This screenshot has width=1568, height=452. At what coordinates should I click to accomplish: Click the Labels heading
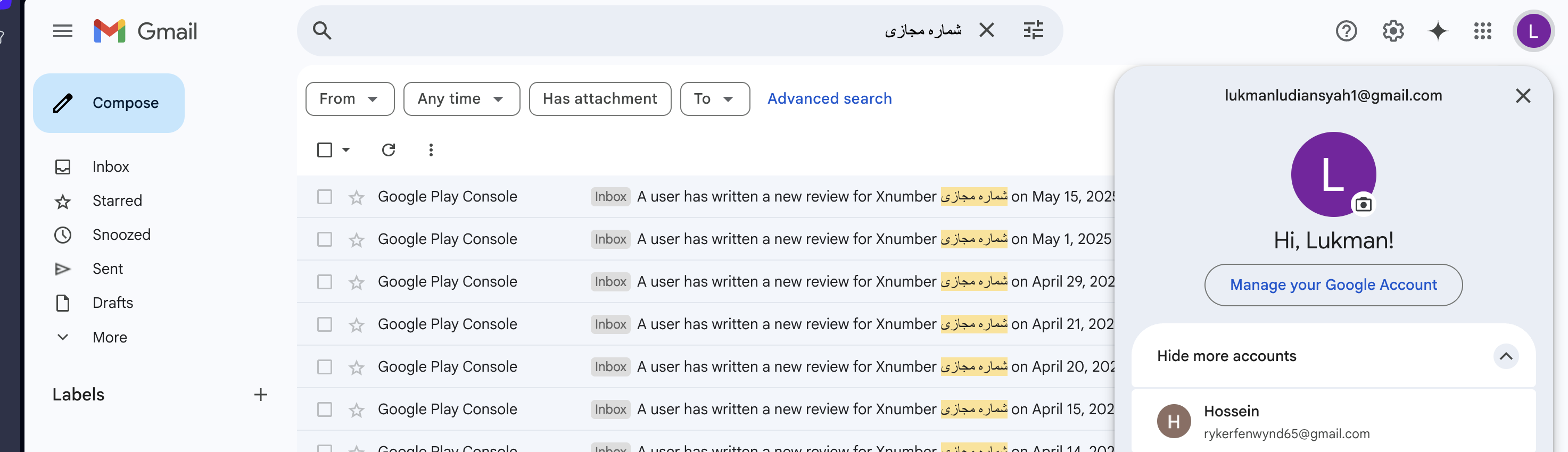click(x=79, y=395)
